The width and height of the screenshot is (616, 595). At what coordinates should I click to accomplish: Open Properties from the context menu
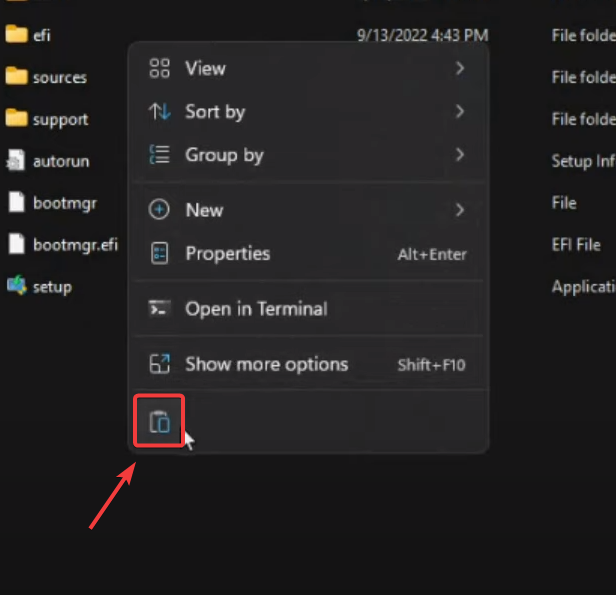227,254
